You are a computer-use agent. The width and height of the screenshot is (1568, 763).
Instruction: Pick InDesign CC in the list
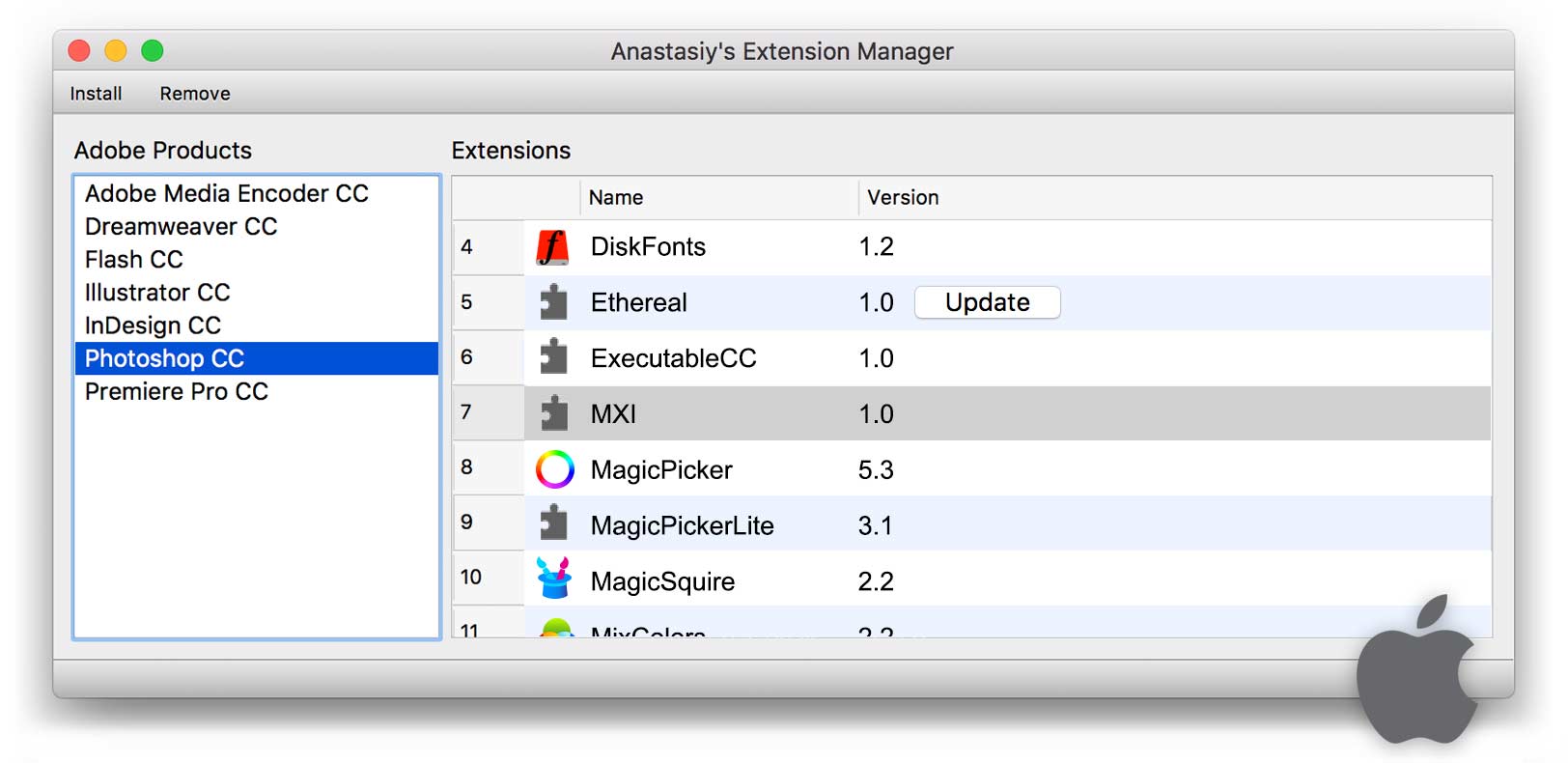256,325
